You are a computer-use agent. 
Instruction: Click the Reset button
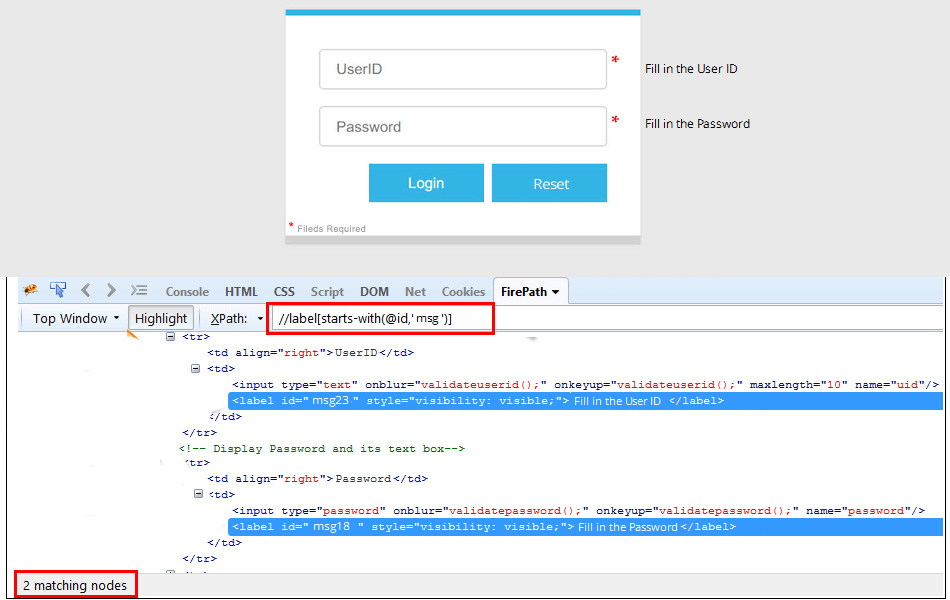coord(549,183)
